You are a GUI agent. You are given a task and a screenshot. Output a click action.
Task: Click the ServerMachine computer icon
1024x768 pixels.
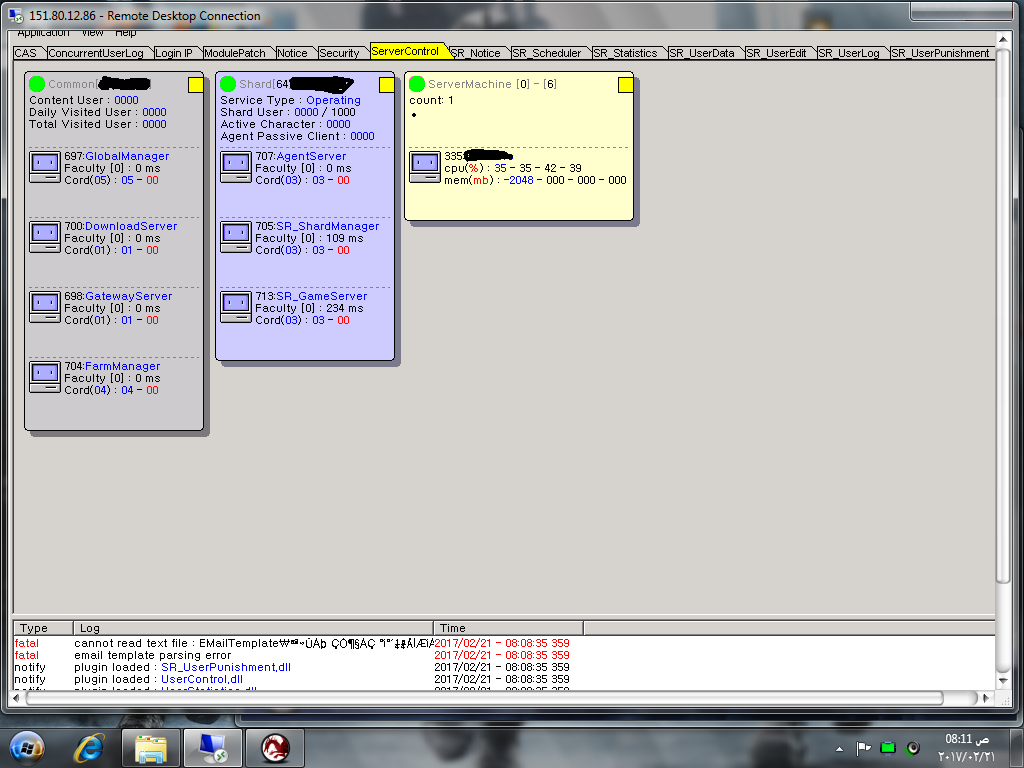click(x=424, y=167)
